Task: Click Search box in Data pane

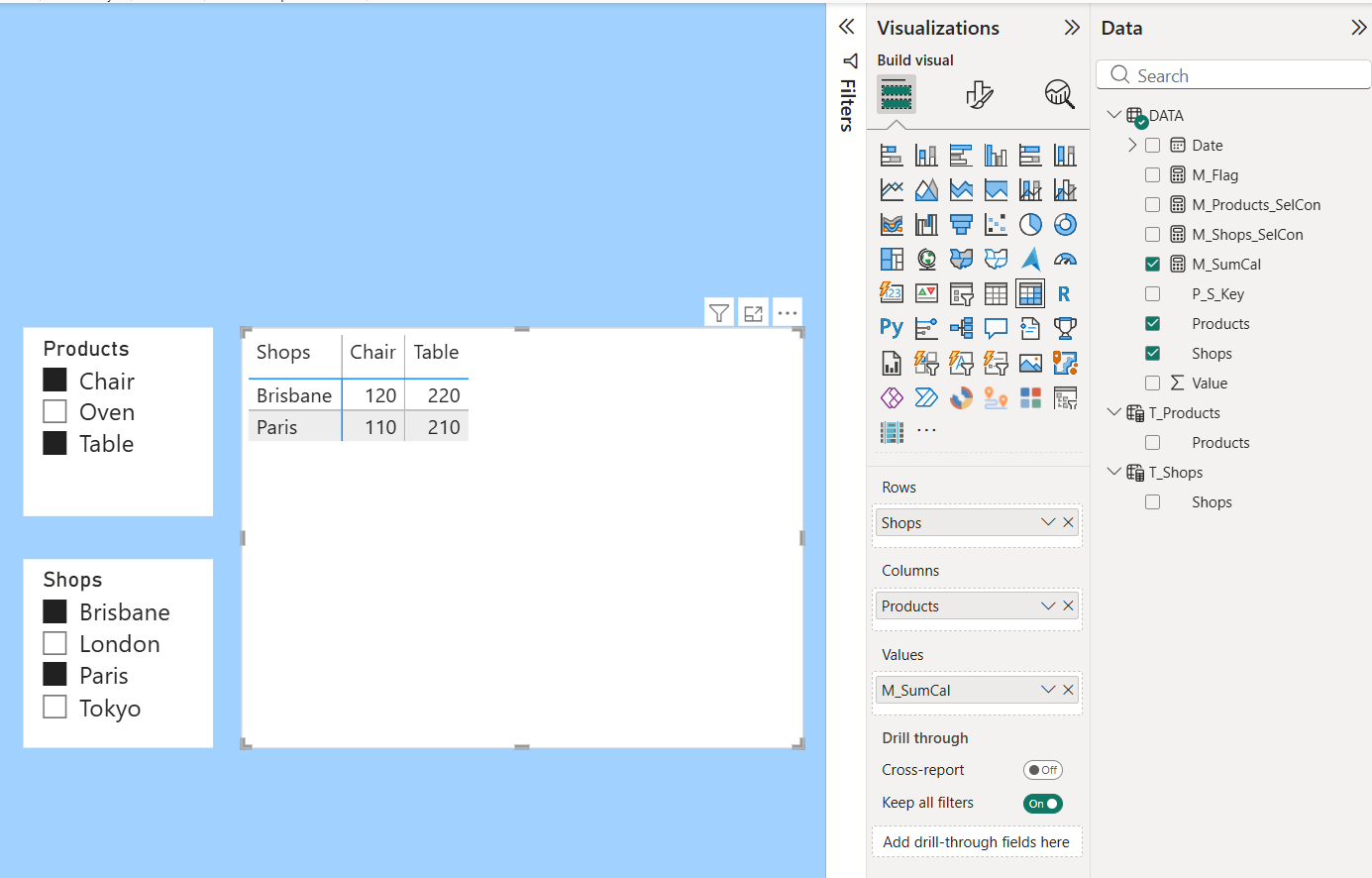Action: [1233, 75]
